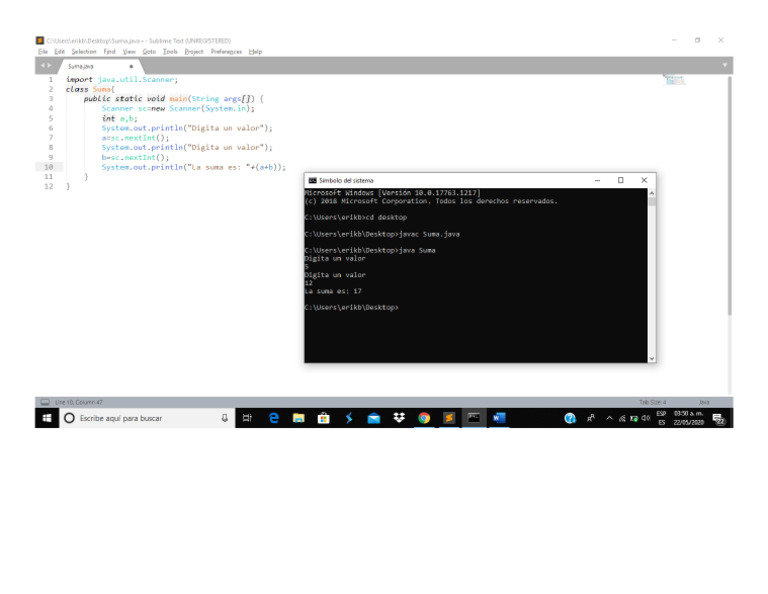The width and height of the screenshot is (768, 594).
Task: Open File Explorer from the taskbar
Action: [298, 418]
